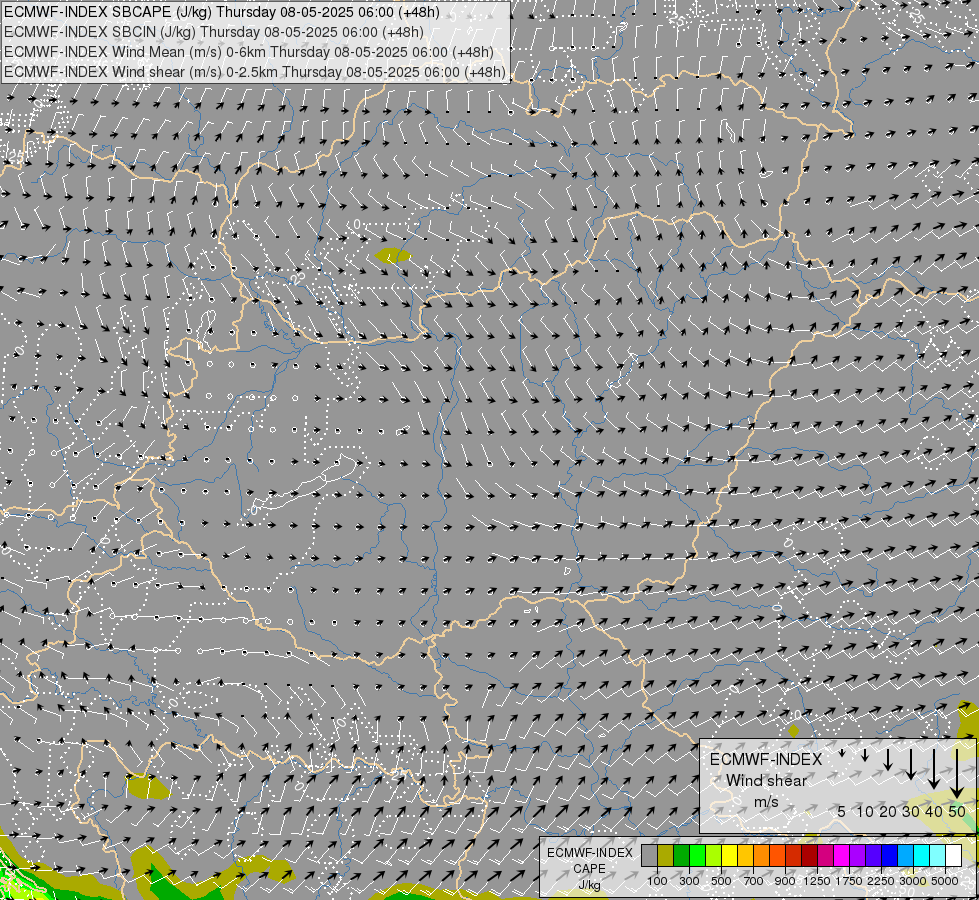The image size is (979, 900).
Task: Select the dark red CAPE legend swatch
Action: (809, 856)
